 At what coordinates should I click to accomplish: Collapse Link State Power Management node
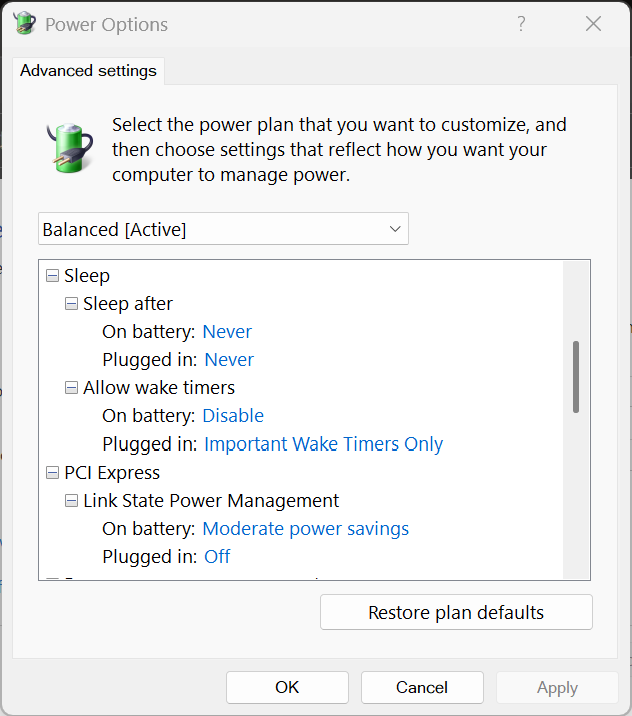tap(71, 500)
